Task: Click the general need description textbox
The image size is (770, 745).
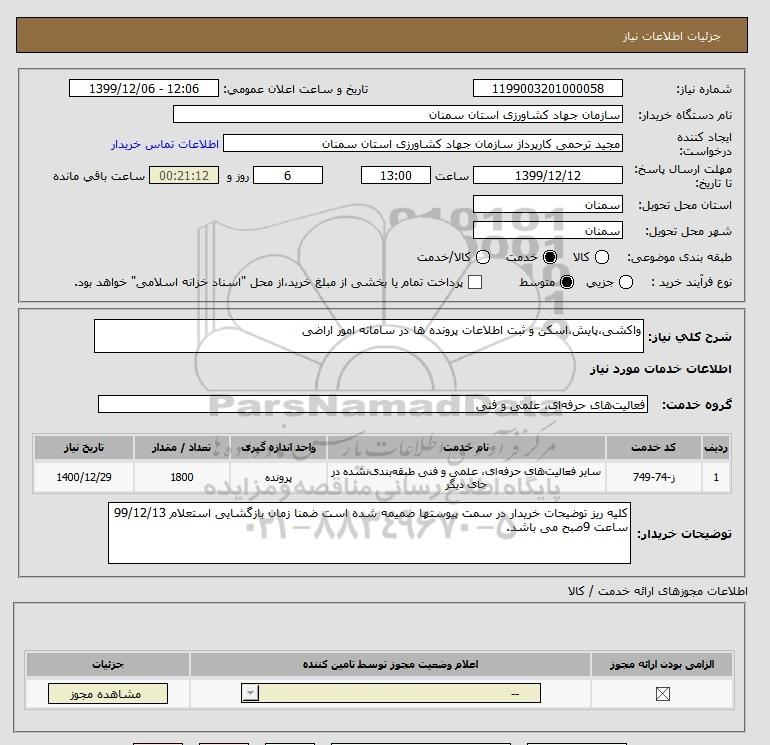Action: click(x=369, y=336)
